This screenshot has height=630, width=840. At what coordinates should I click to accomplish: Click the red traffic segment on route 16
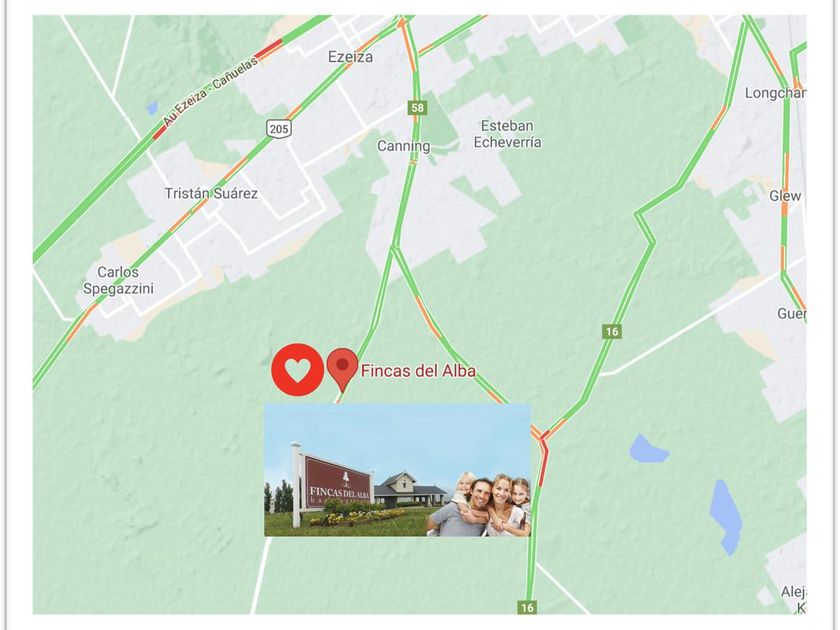tap(544, 463)
